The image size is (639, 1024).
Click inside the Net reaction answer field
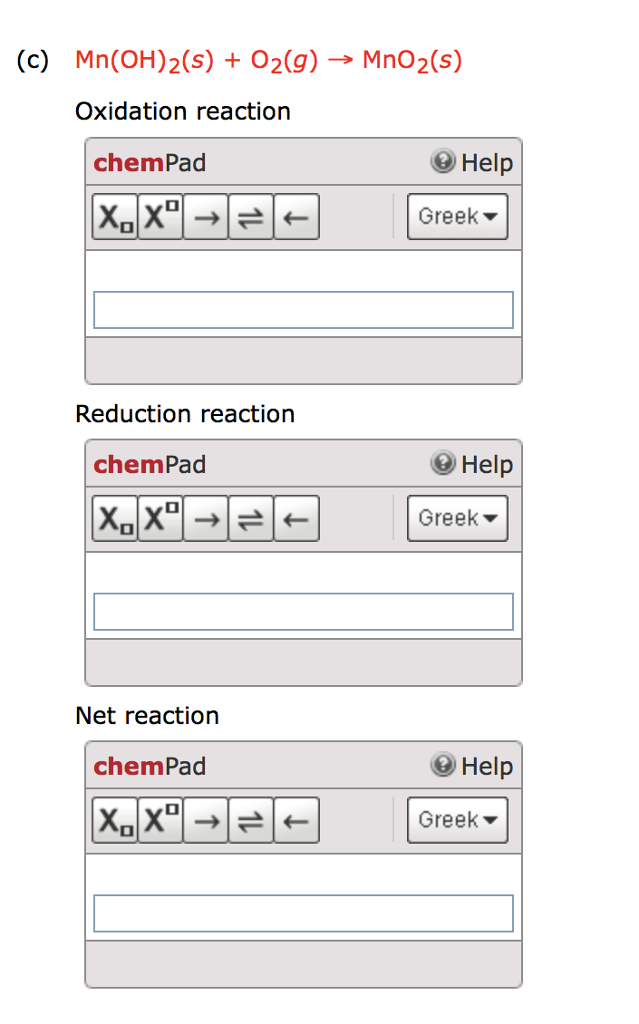[302, 913]
